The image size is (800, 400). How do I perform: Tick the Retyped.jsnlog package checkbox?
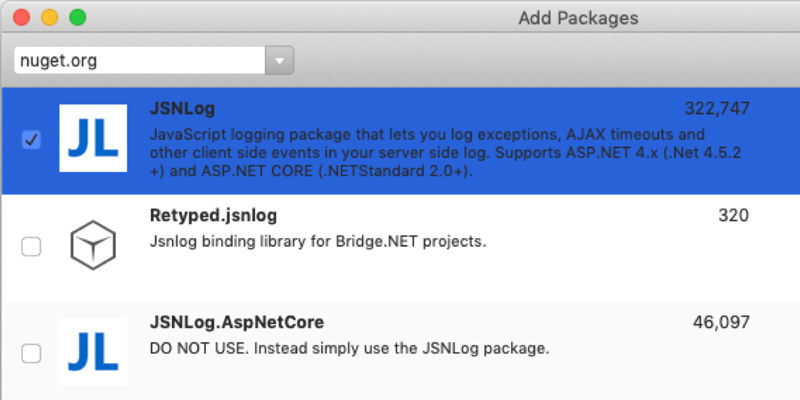tap(31, 247)
